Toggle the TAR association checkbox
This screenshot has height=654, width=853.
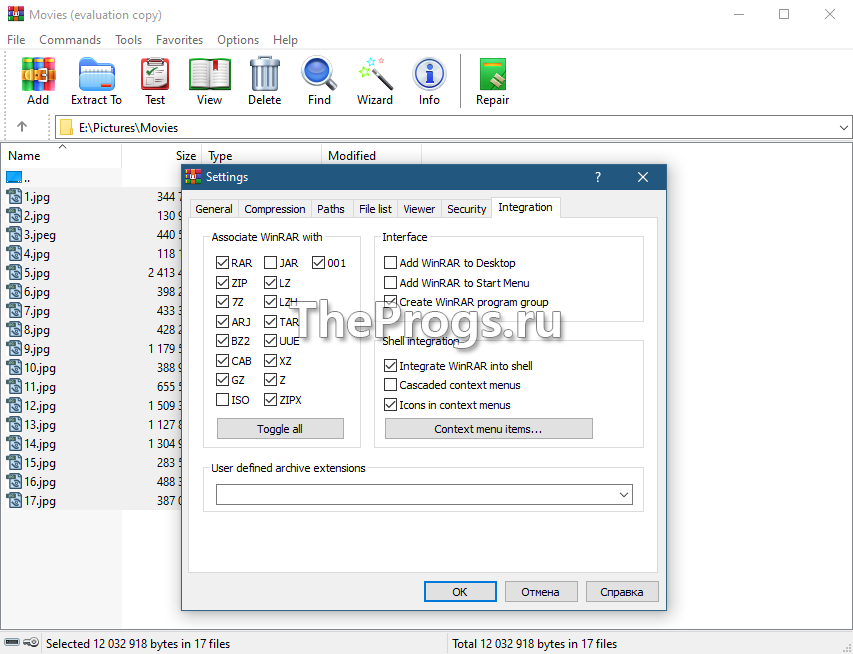(x=270, y=322)
